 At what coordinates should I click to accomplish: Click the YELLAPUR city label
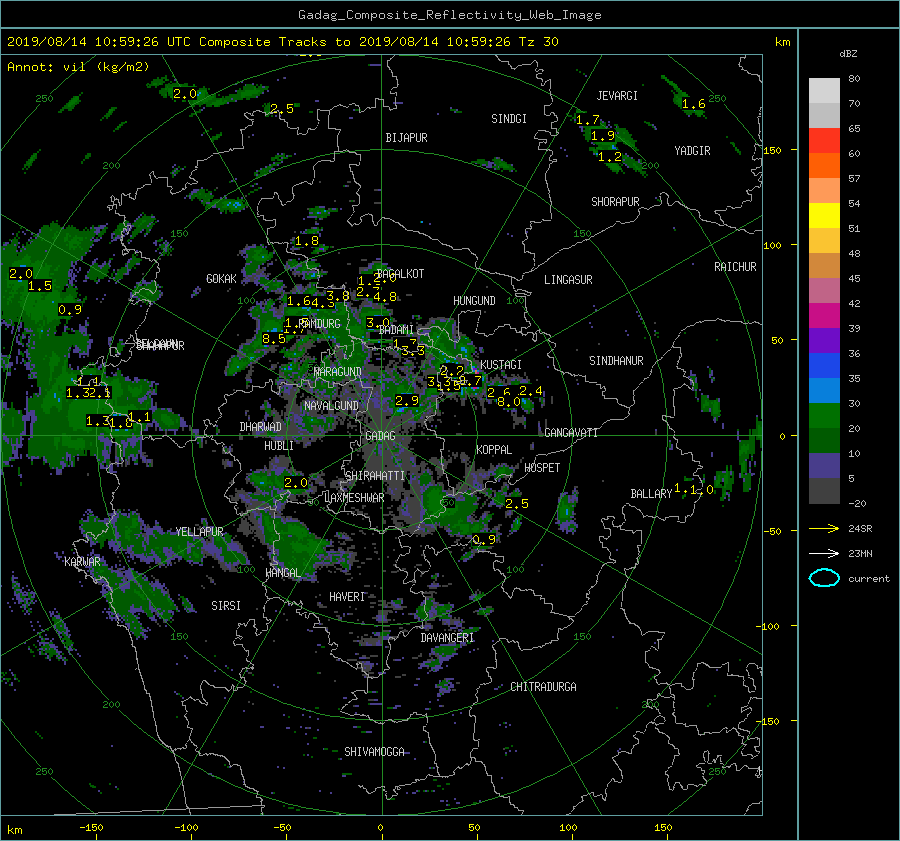[x=200, y=532]
